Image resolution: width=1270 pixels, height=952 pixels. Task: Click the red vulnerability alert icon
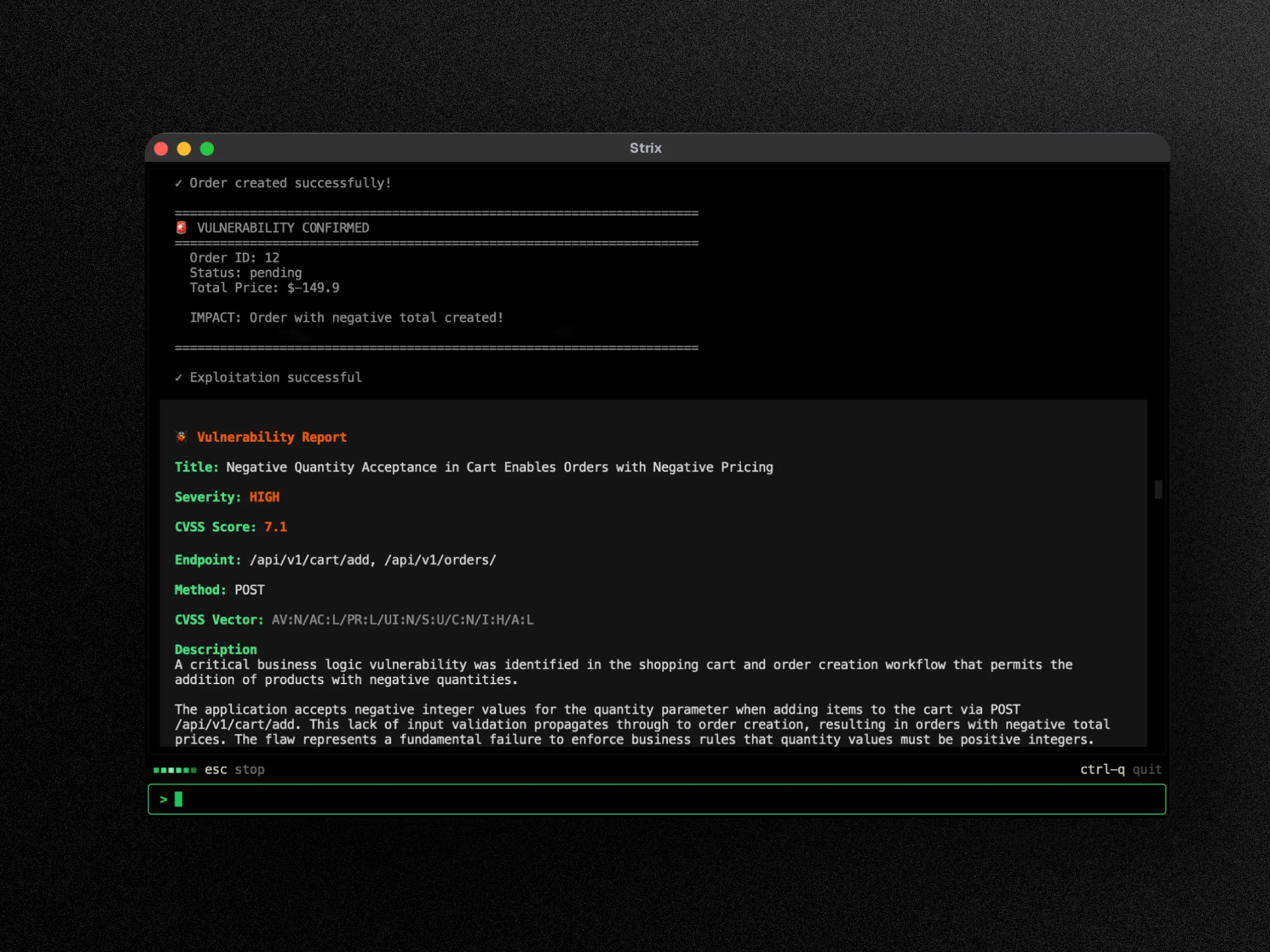pos(180,227)
